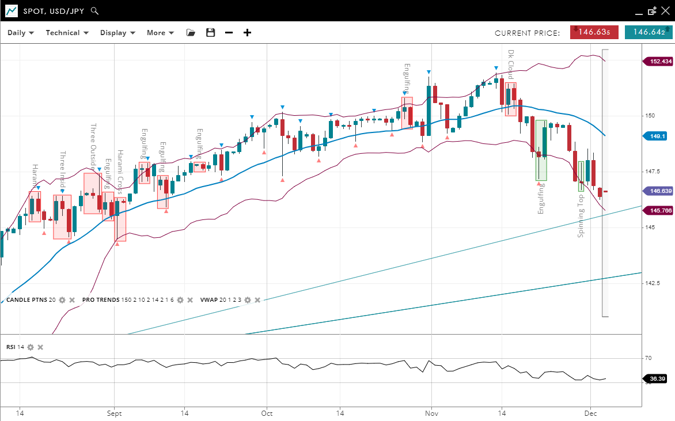The height and width of the screenshot is (421, 675).
Task: Remove the RSI indicator
Action: click(42, 347)
